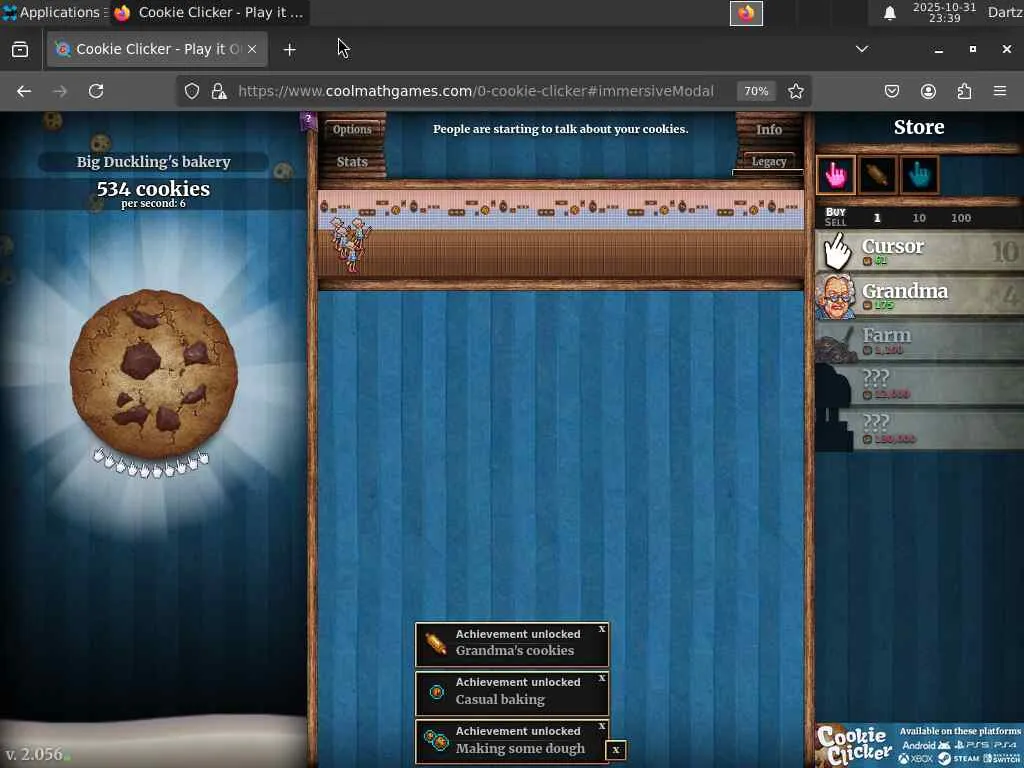Screen dimensions: 1024x768
Task: Open the Save to Pocket button
Action: [892, 91]
